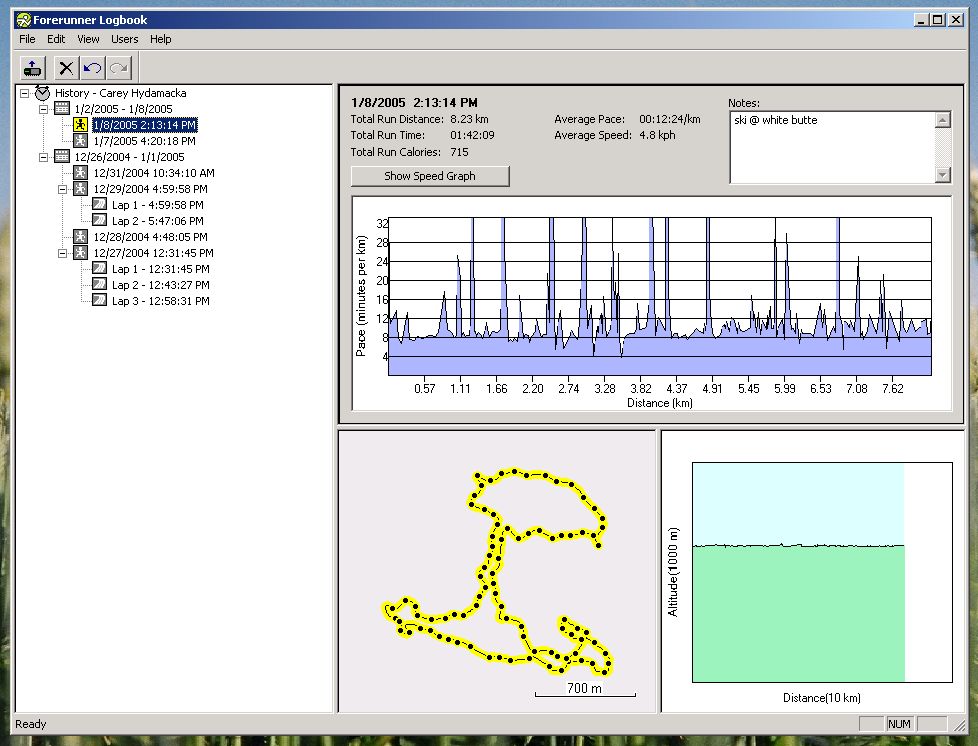This screenshot has height=746, width=978.
Task: Select Lap 1 - 4:59:58 PM entry
Action: pos(158,205)
